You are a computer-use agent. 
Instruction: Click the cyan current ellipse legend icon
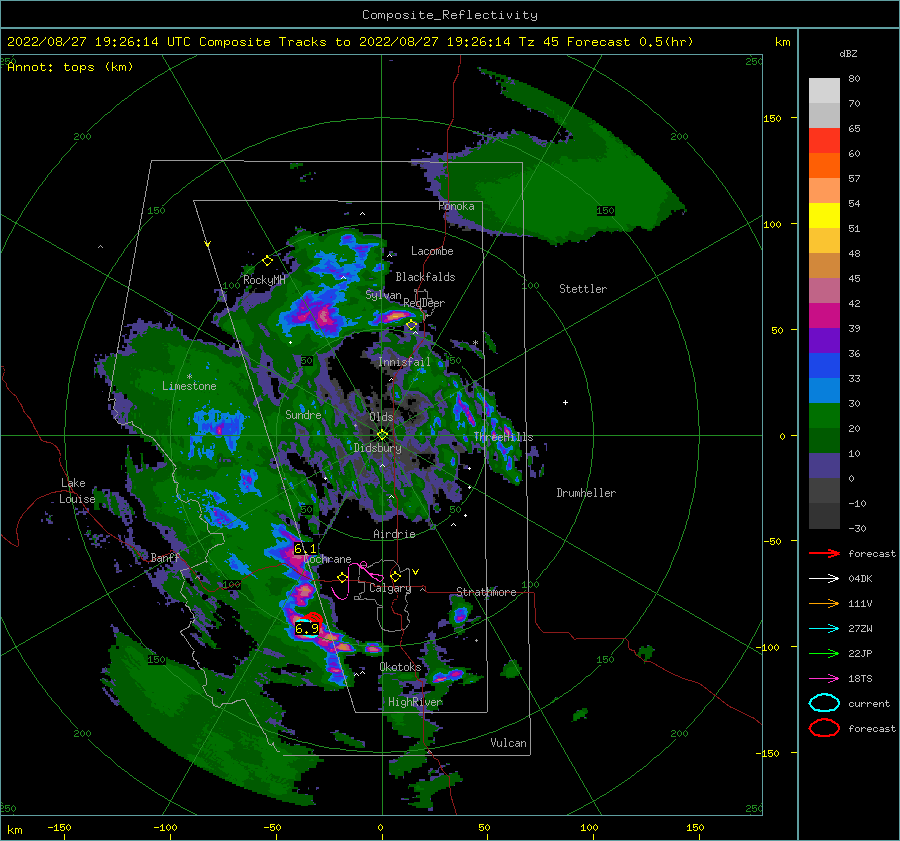click(824, 703)
